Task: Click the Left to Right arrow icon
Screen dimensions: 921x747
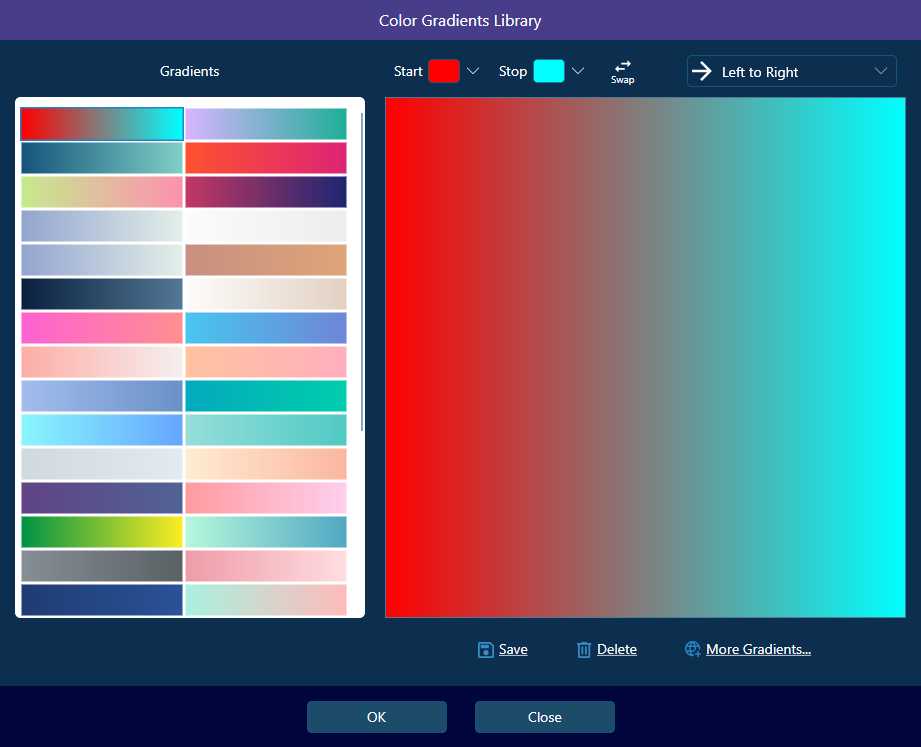Action: coord(701,72)
